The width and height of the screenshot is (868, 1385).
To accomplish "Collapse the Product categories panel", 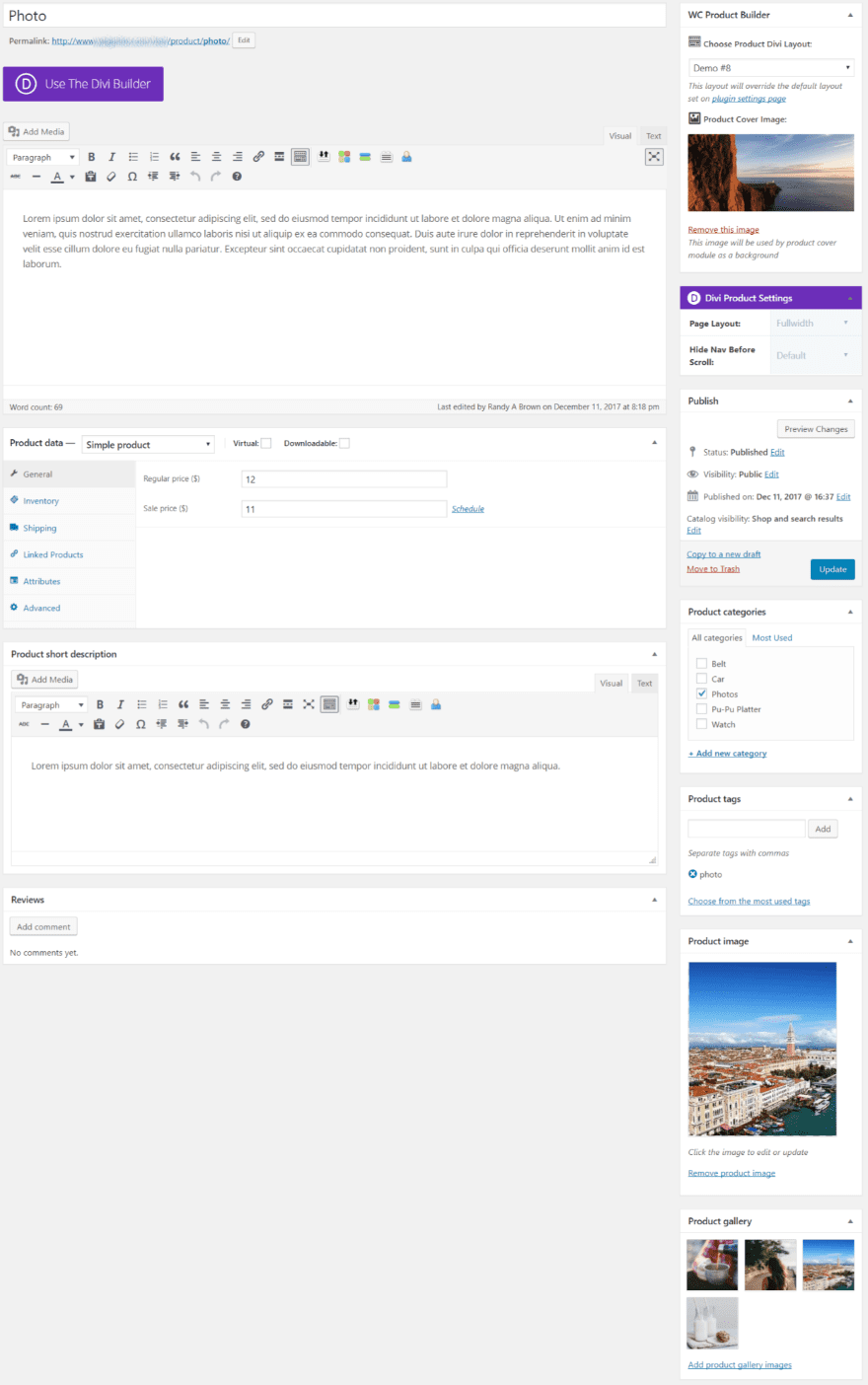I will point(850,612).
